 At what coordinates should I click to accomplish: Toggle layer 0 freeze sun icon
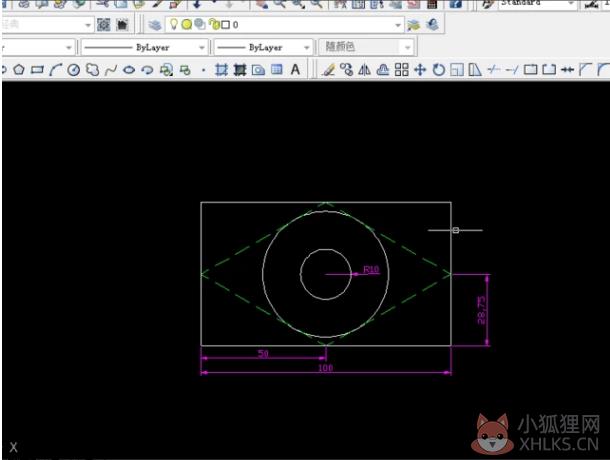[187, 25]
